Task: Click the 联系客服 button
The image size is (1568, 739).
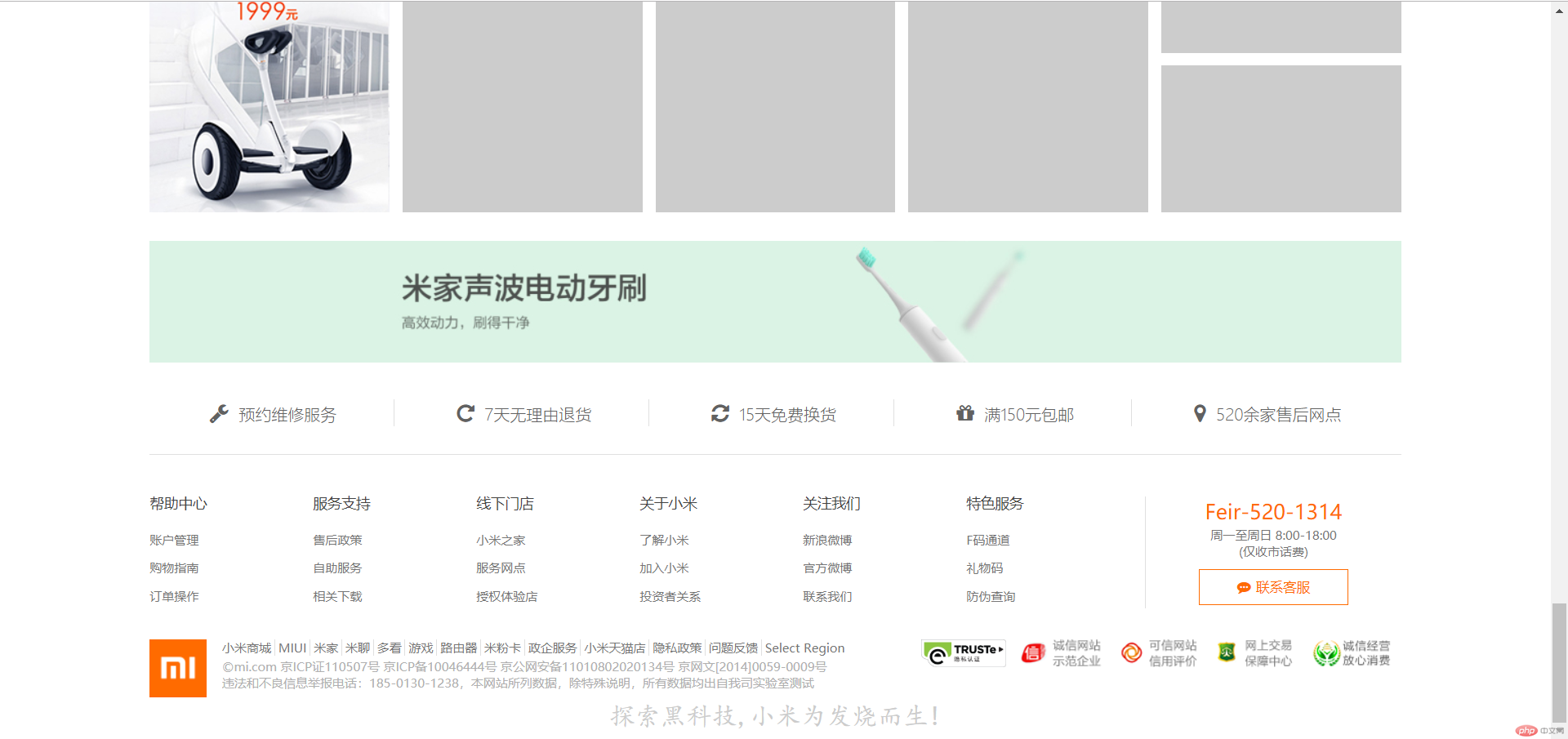Action: point(1273,587)
